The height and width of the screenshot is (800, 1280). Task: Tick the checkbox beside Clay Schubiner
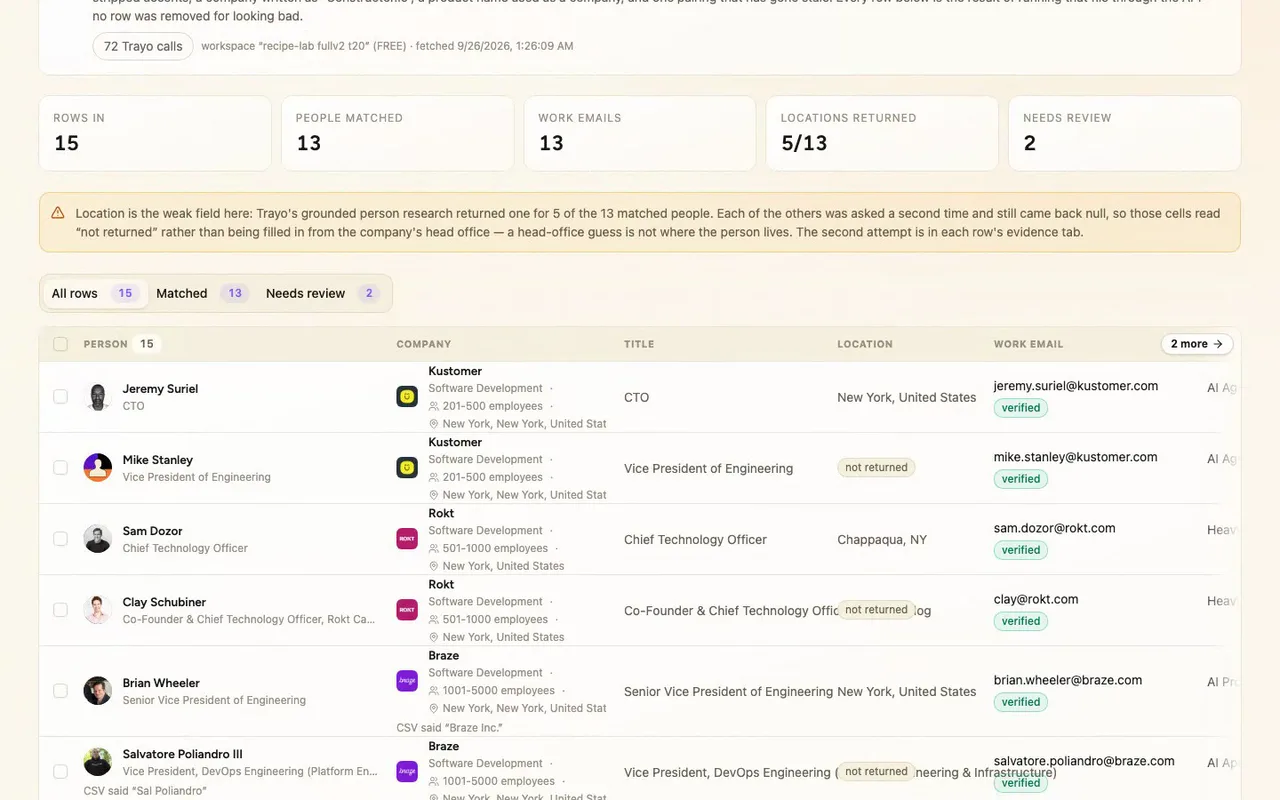(x=60, y=610)
